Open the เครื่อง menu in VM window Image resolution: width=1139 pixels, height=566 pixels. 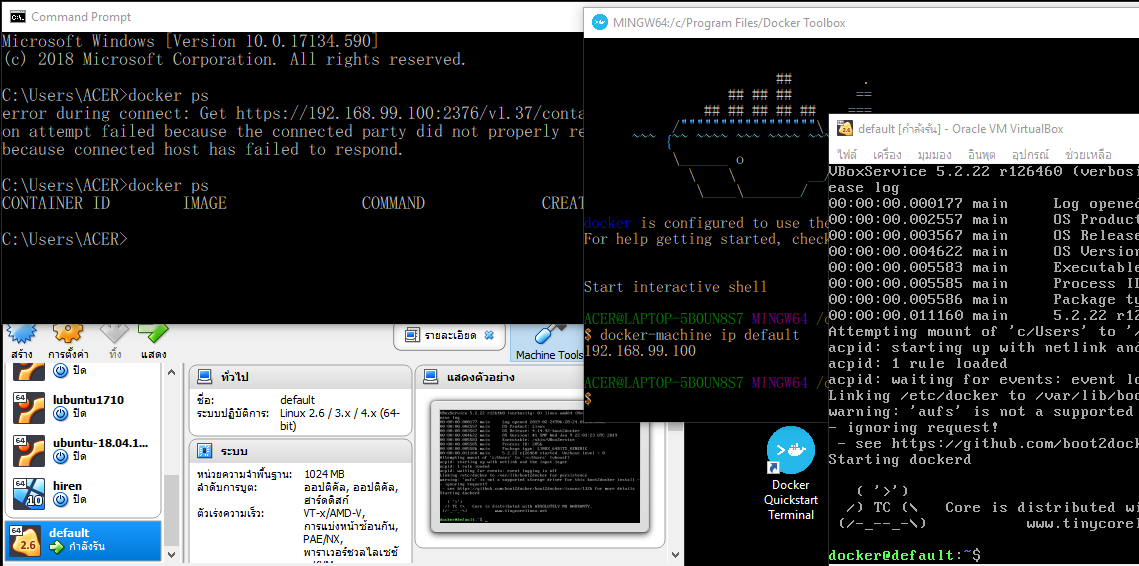click(886, 155)
